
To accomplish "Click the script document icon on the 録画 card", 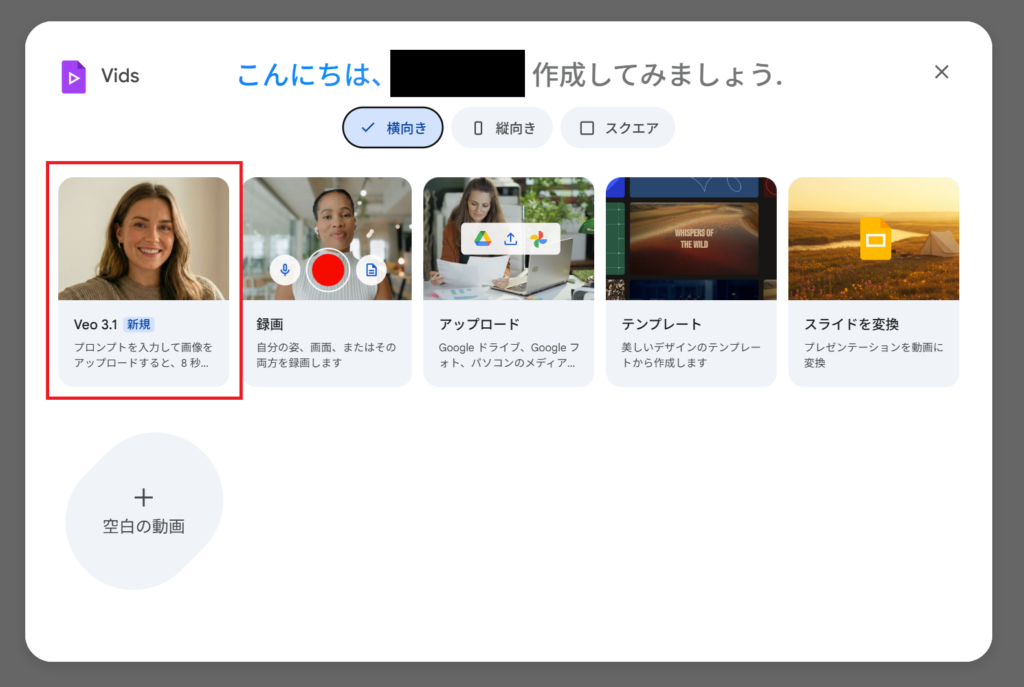I will [371, 269].
